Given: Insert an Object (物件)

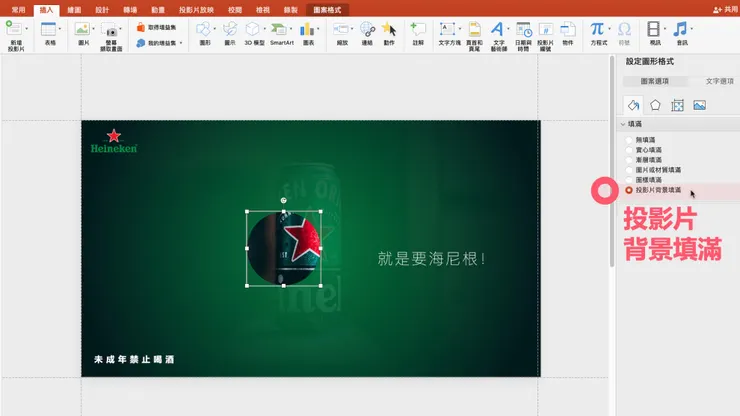Looking at the screenshot, I should (568, 34).
